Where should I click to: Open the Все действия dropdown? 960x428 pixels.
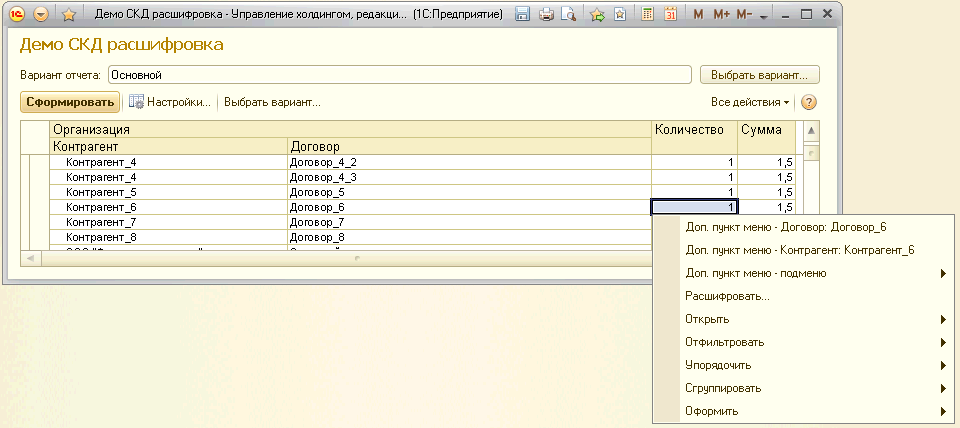tap(750, 102)
